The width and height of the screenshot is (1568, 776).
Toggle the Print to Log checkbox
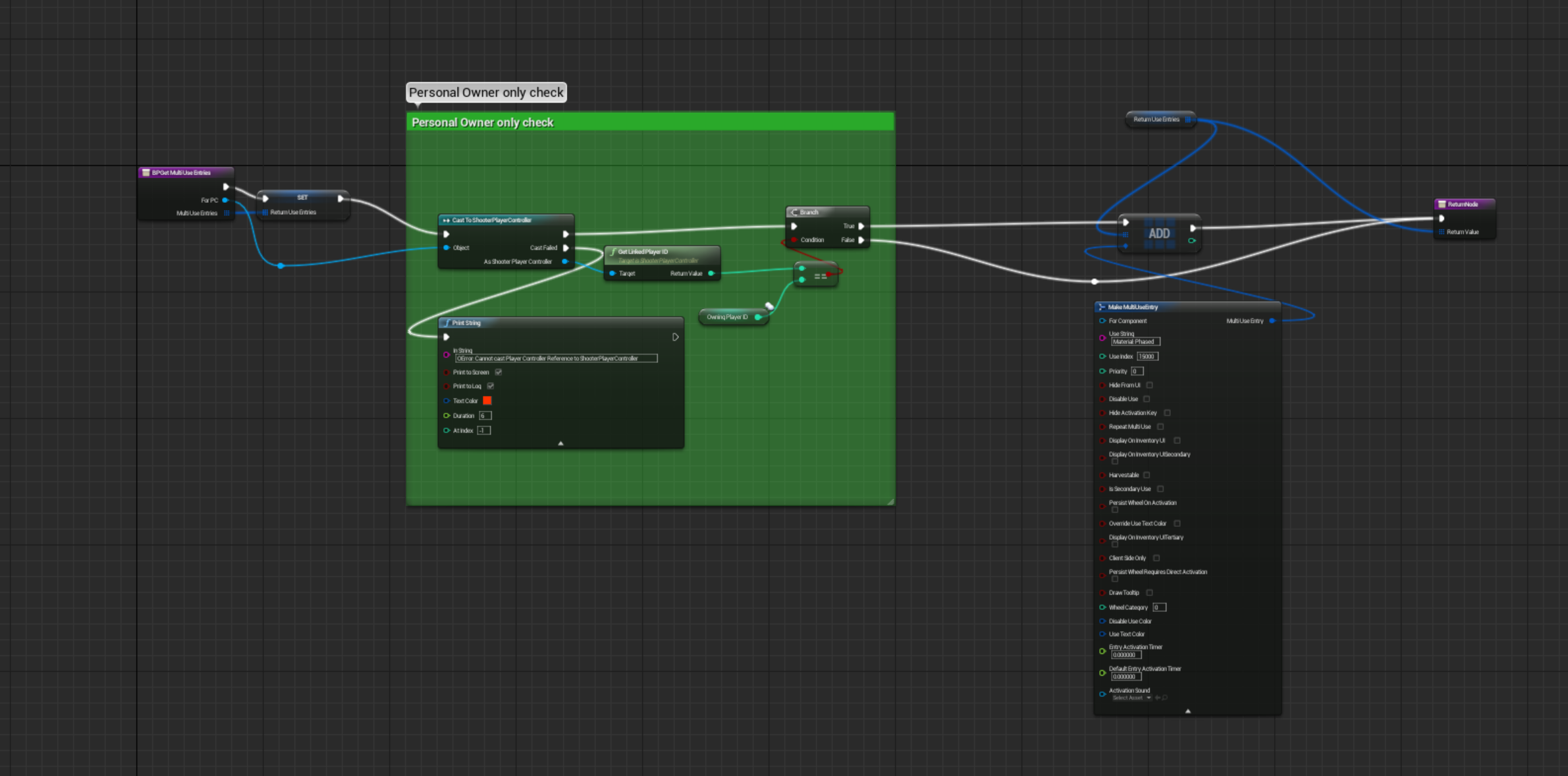point(491,386)
